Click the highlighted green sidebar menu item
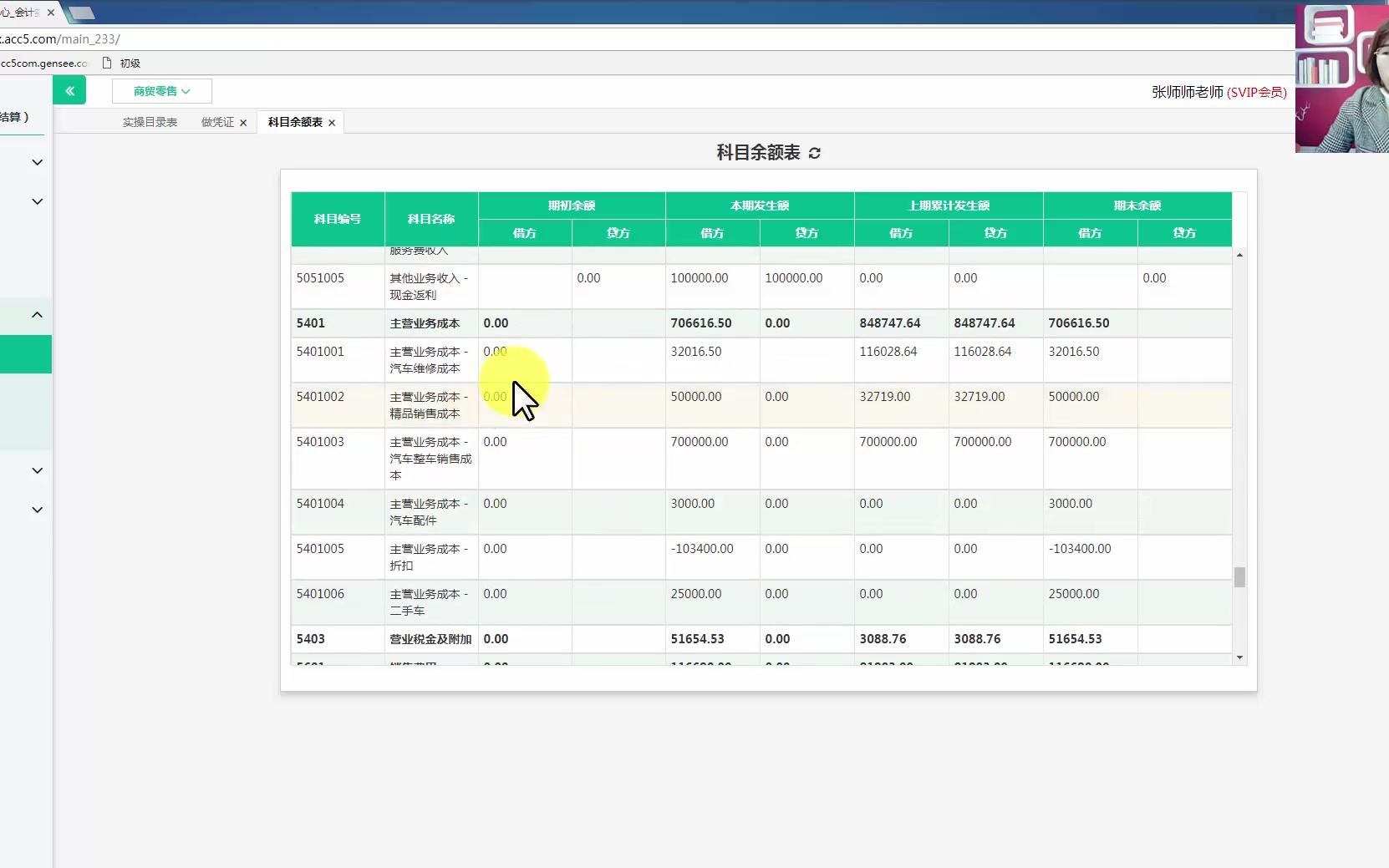1389x868 pixels. [x=25, y=354]
